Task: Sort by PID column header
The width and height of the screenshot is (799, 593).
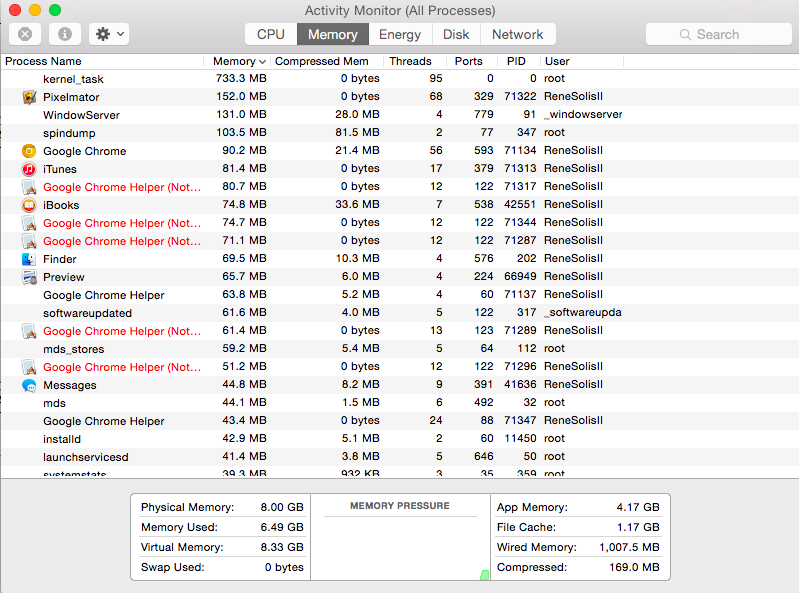Action: pos(518,61)
